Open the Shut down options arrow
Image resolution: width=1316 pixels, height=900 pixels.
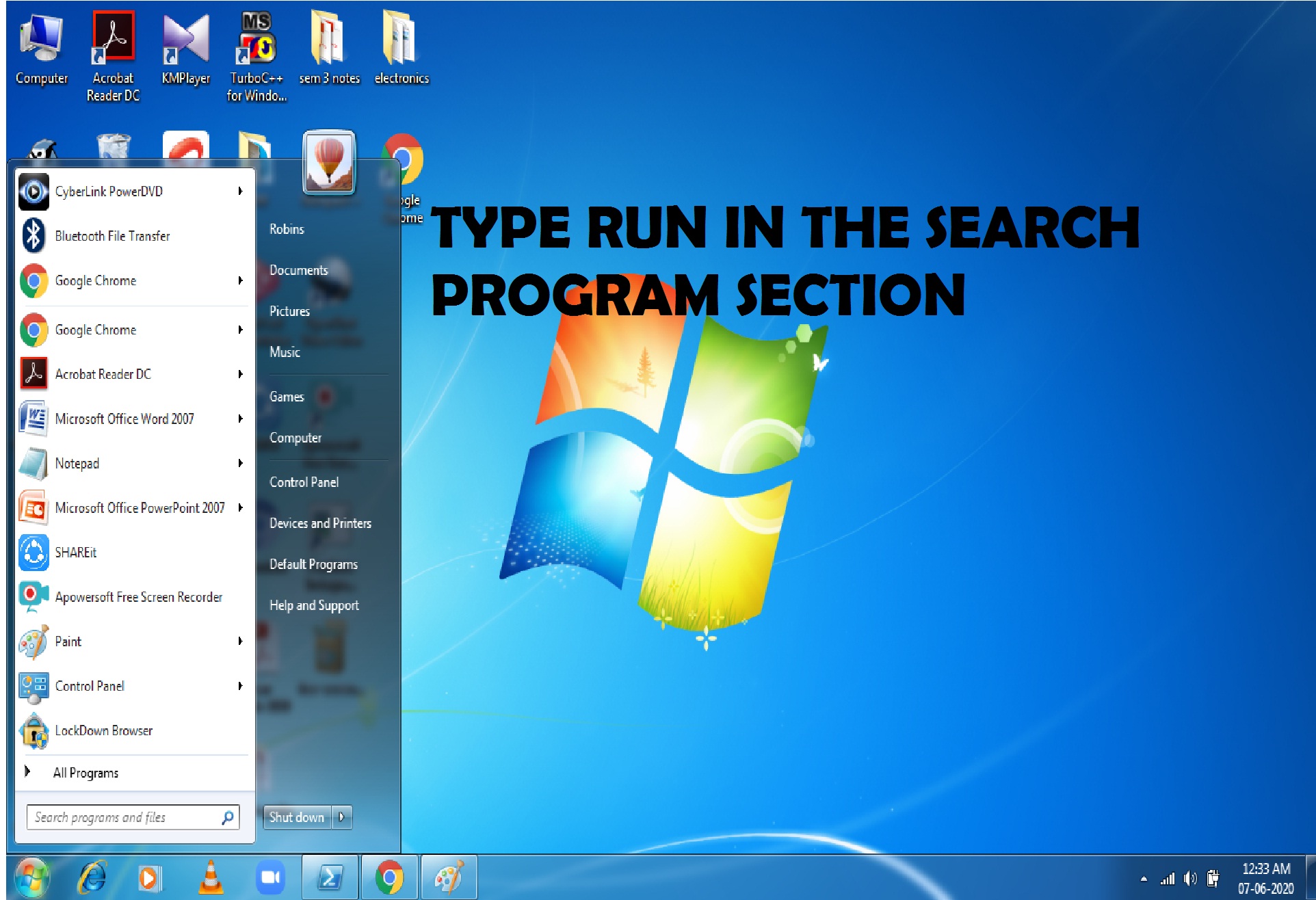[x=342, y=817]
